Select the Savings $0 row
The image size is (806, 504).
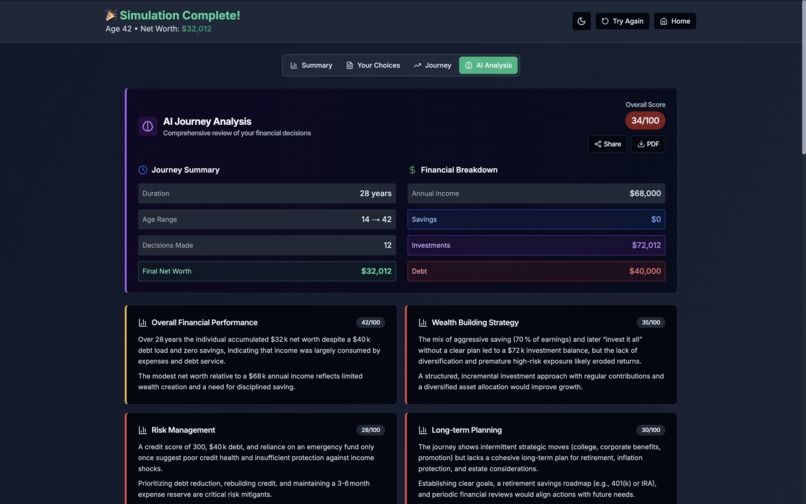click(x=536, y=219)
